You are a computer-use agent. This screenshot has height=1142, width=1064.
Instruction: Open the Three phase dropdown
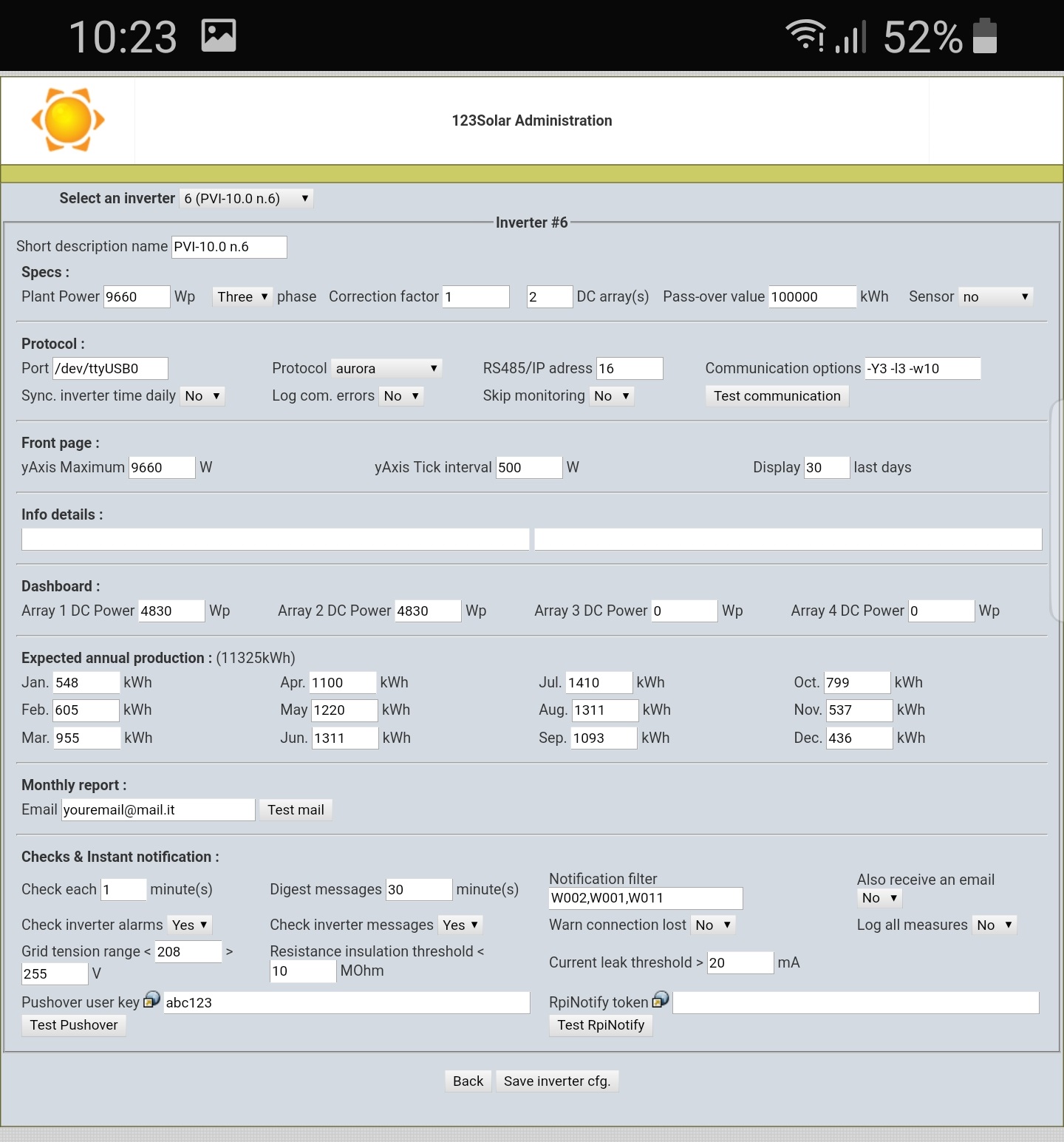pyautogui.click(x=242, y=296)
